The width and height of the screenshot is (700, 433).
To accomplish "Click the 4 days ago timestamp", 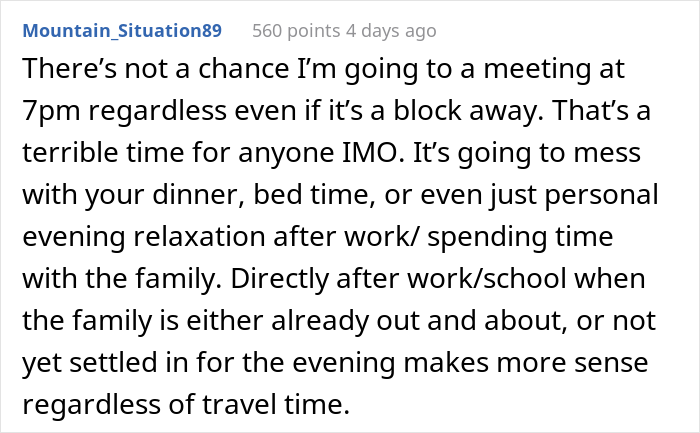I will point(391,31).
